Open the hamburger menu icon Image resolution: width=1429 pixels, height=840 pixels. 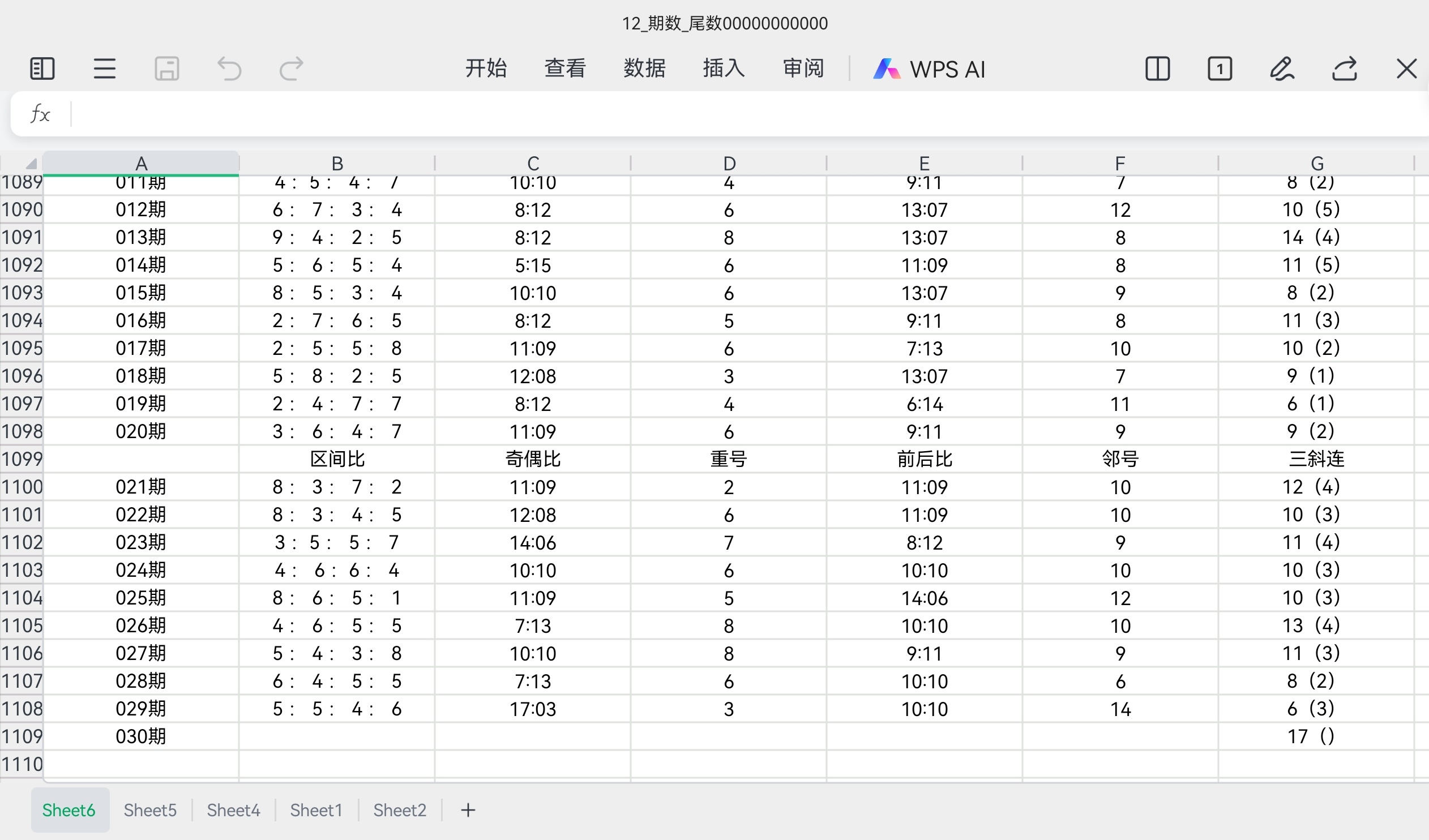click(104, 68)
